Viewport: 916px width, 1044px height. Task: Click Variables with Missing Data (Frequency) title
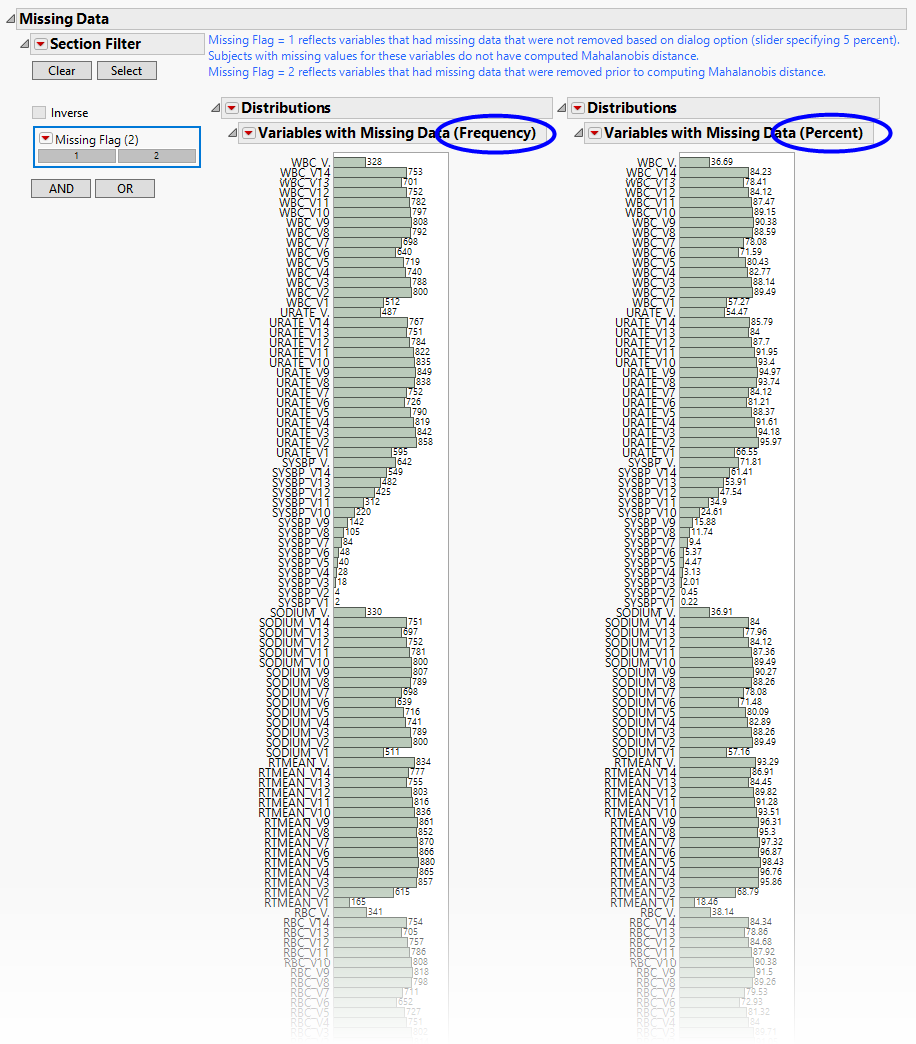click(x=397, y=133)
